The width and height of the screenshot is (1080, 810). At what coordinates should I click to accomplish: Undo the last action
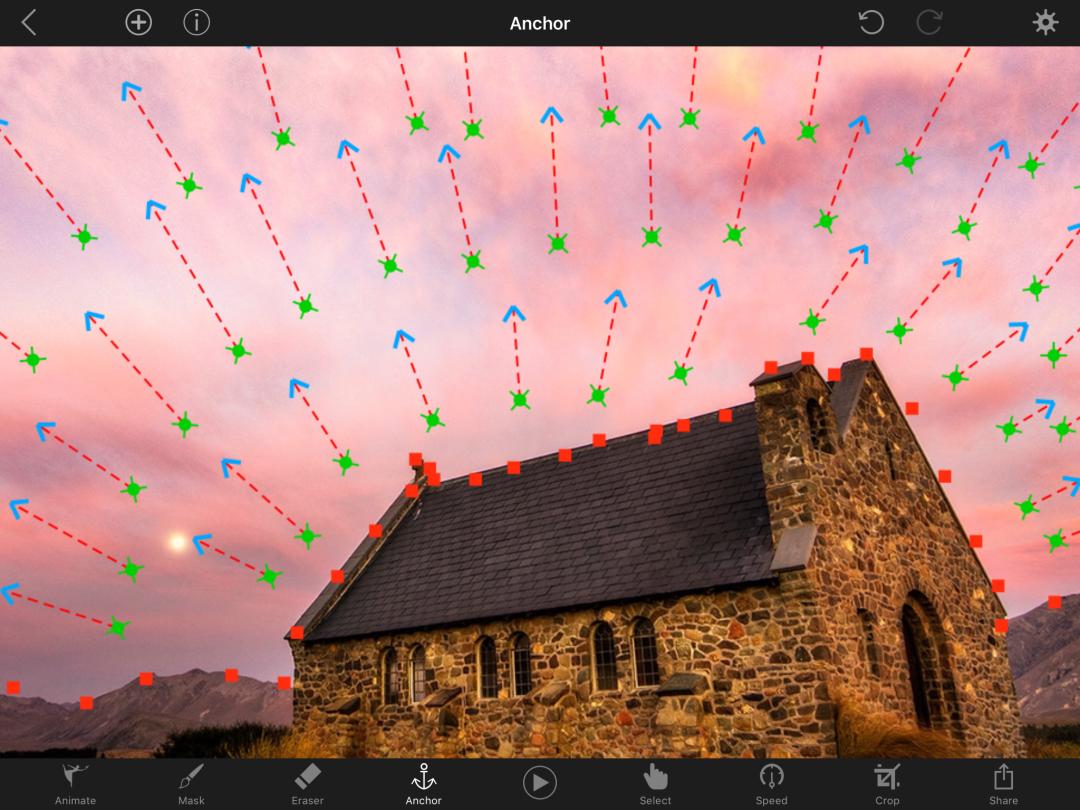pos(871,23)
